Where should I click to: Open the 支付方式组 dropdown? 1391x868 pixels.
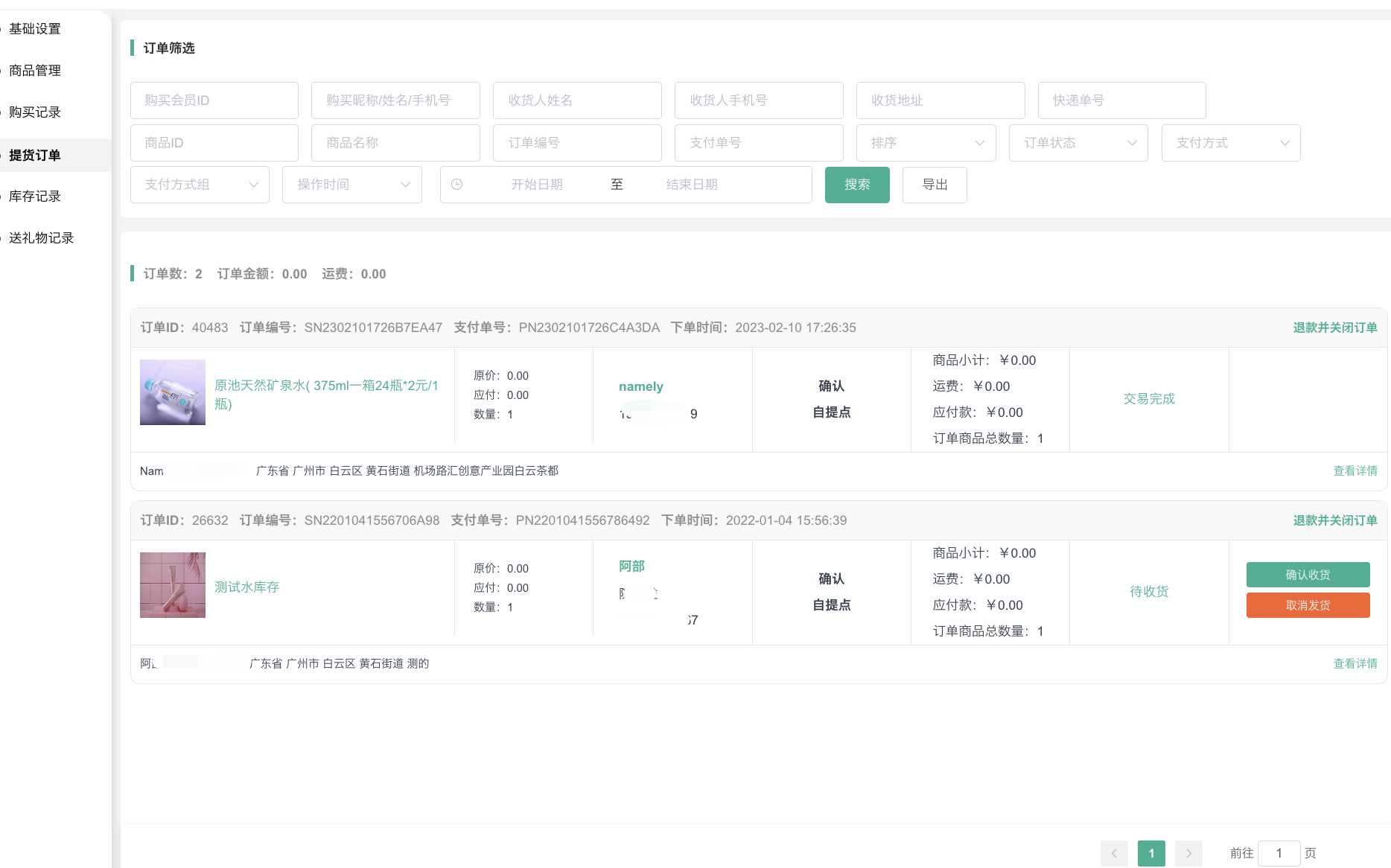point(200,185)
